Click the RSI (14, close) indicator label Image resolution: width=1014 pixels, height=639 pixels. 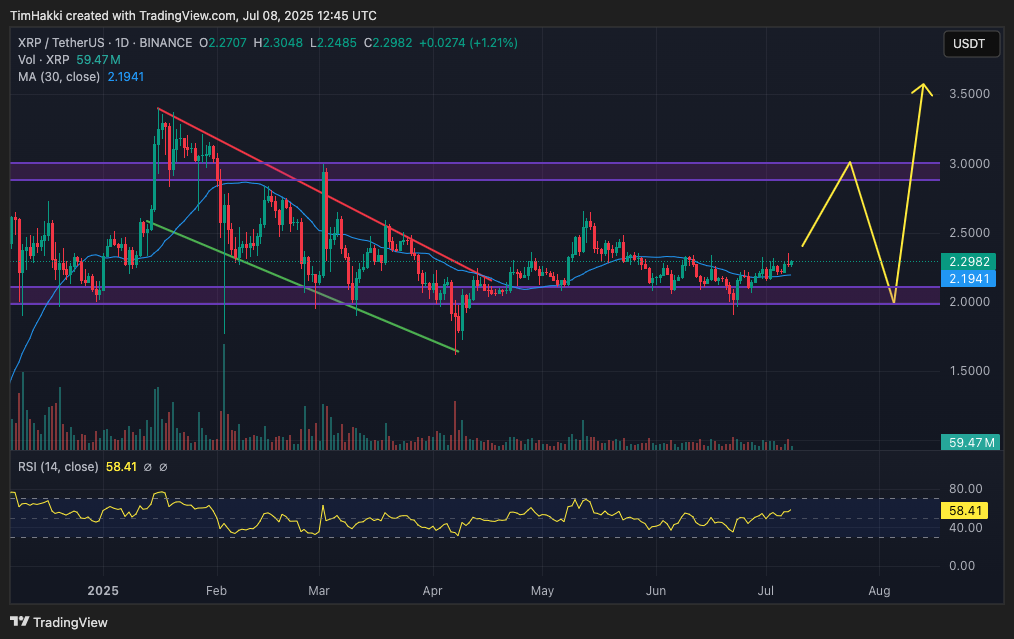pyautogui.click(x=58, y=467)
